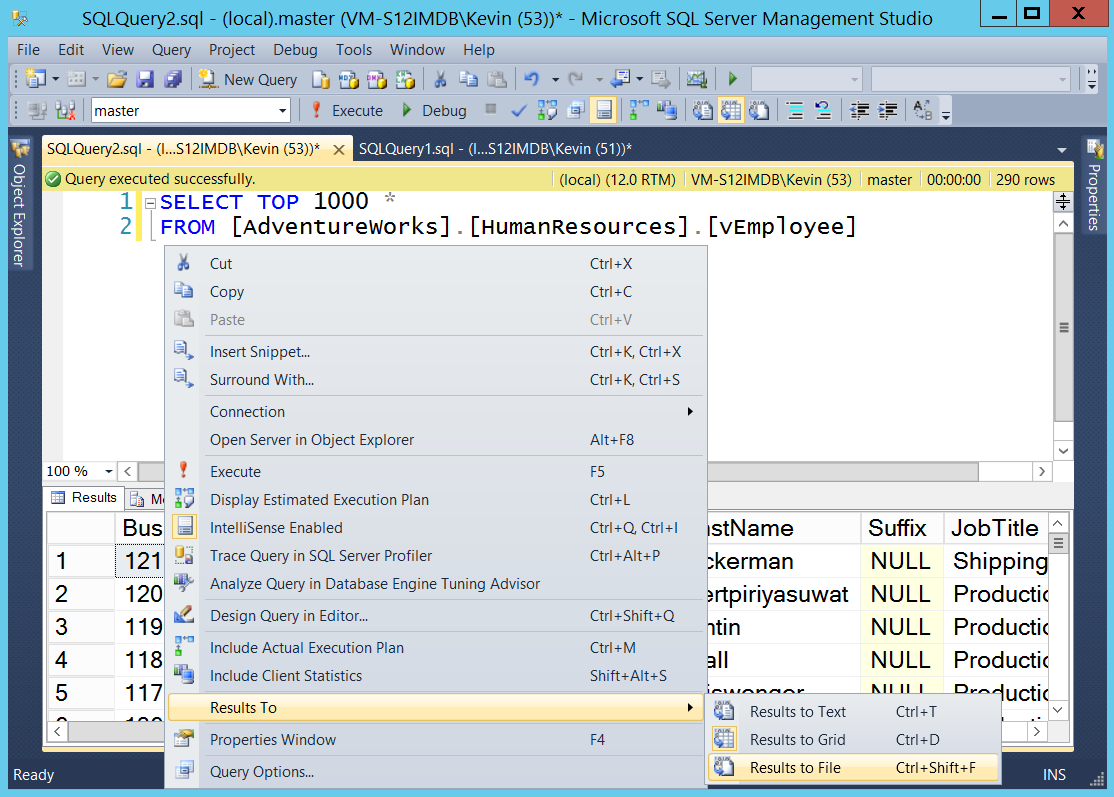Toggle Include Actual Execution Plan in the context menu
Screen dimensions: 1114x797
tap(436, 648)
